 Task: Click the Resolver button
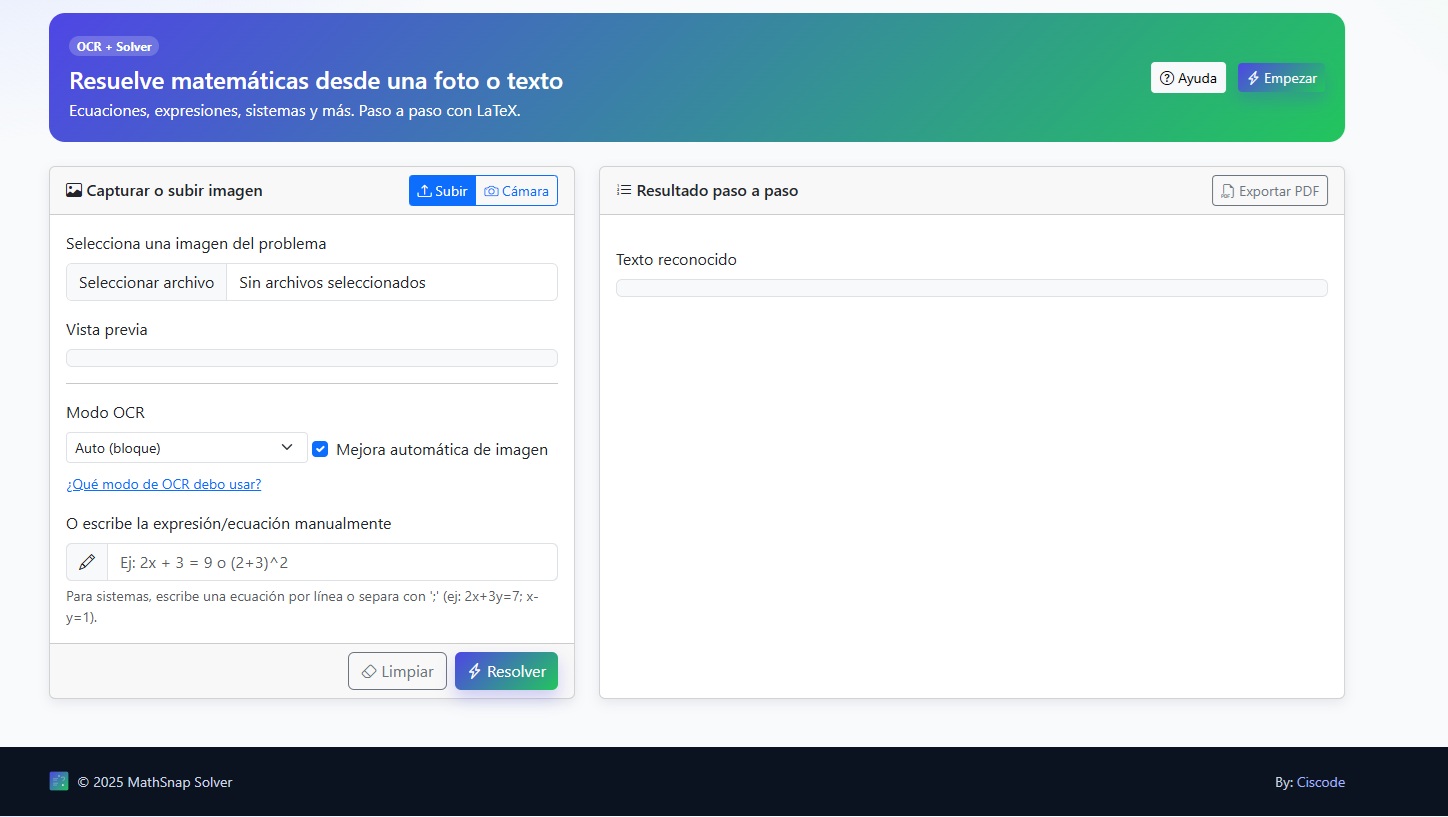506,671
